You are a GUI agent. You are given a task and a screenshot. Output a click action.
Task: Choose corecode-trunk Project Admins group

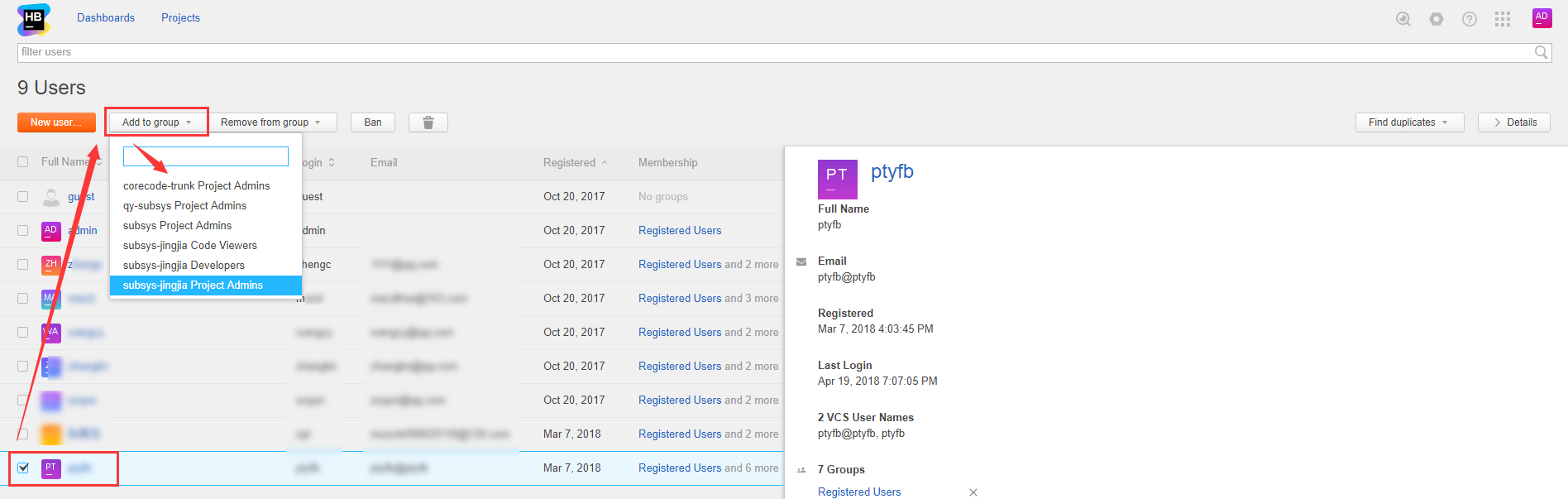click(x=197, y=186)
